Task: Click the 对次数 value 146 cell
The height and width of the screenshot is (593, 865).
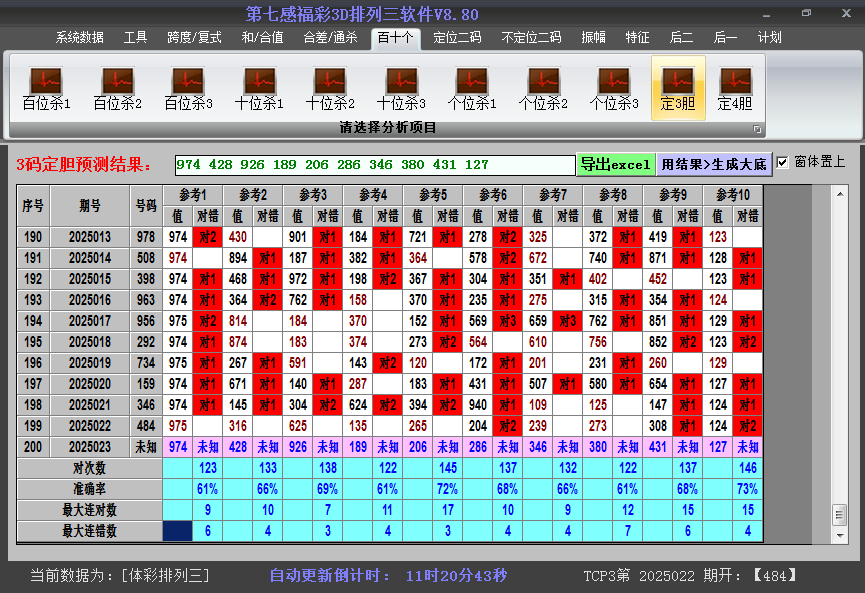Action: [x=748, y=468]
